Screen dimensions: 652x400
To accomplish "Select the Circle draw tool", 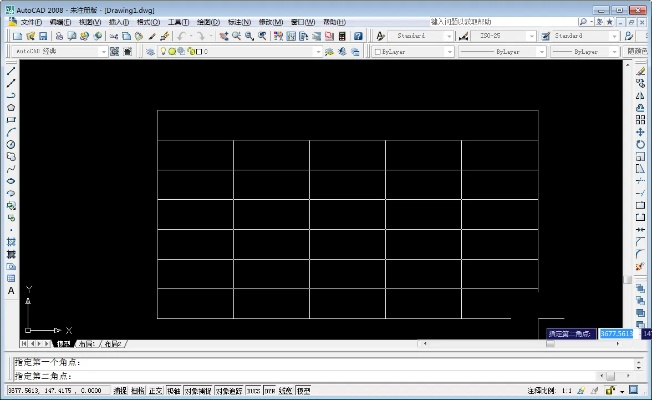I will click(11, 144).
